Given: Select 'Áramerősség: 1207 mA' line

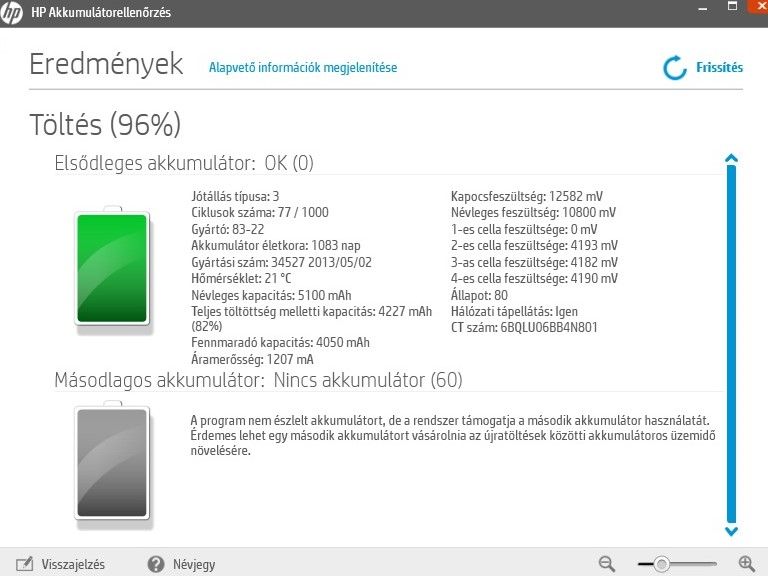Looking at the screenshot, I should tap(252, 359).
